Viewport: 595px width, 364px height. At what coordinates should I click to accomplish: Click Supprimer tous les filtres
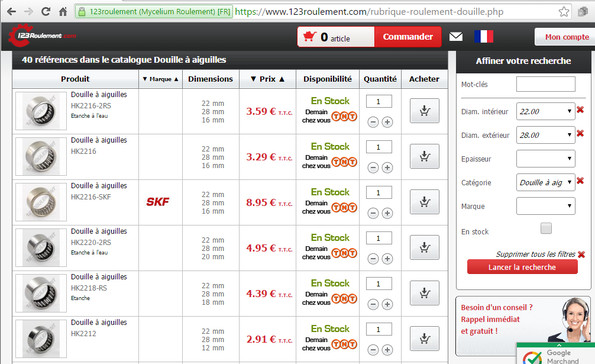pyautogui.click(x=540, y=254)
